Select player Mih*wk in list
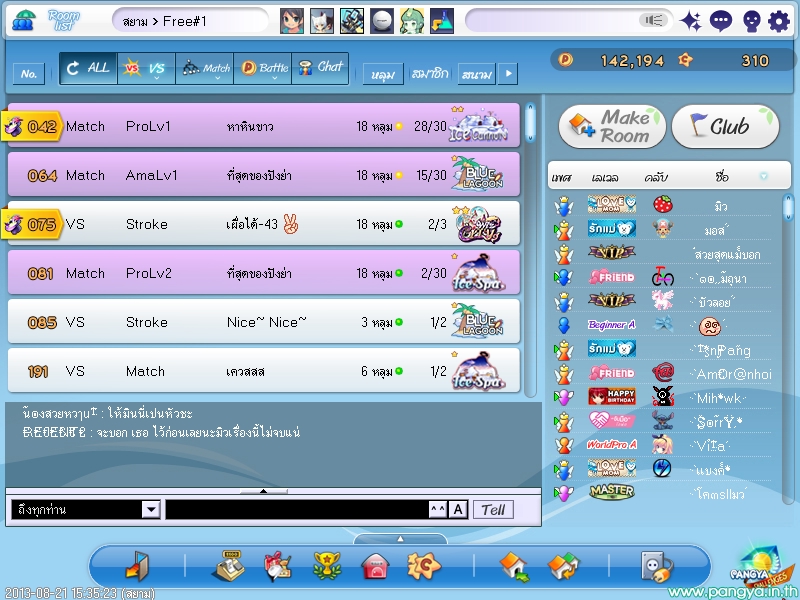 tap(663, 397)
